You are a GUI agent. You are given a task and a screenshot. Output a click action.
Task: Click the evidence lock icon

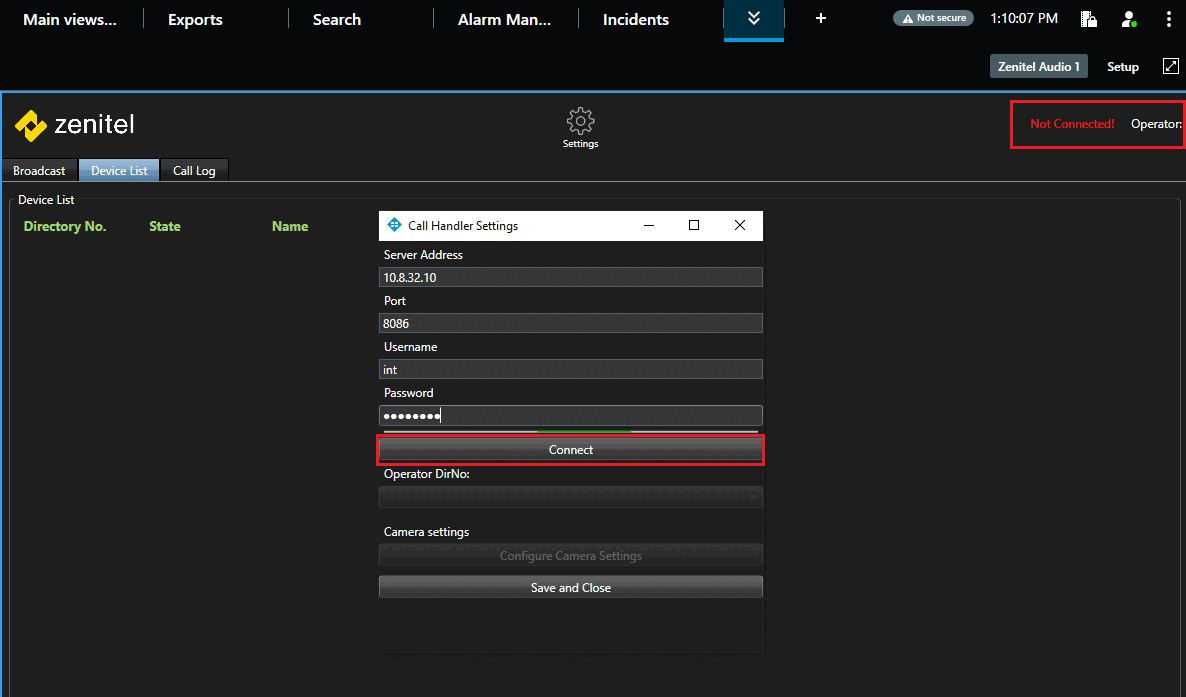1089,19
